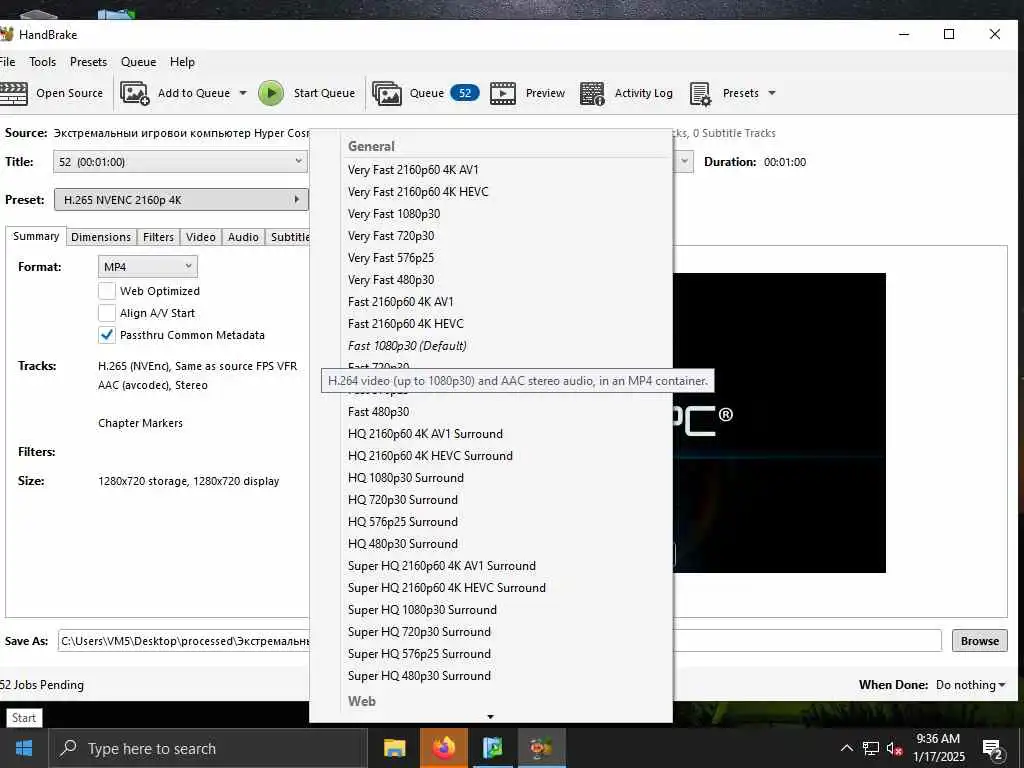This screenshot has width=1024, height=768.
Task: Open the When Done dropdown
Action: click(970, 684)
